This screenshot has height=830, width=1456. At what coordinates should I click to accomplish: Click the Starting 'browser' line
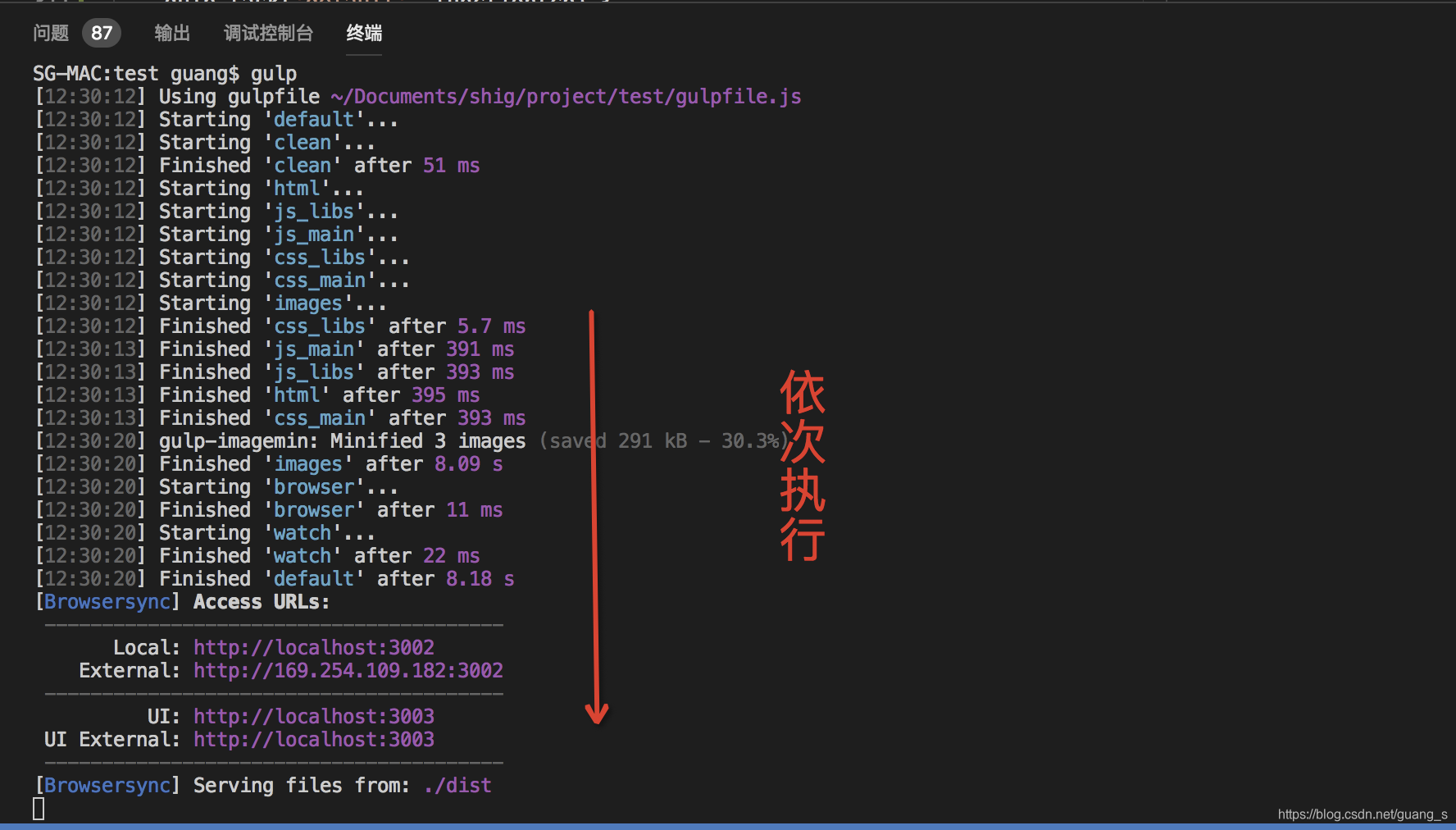[x=216, y=487]
